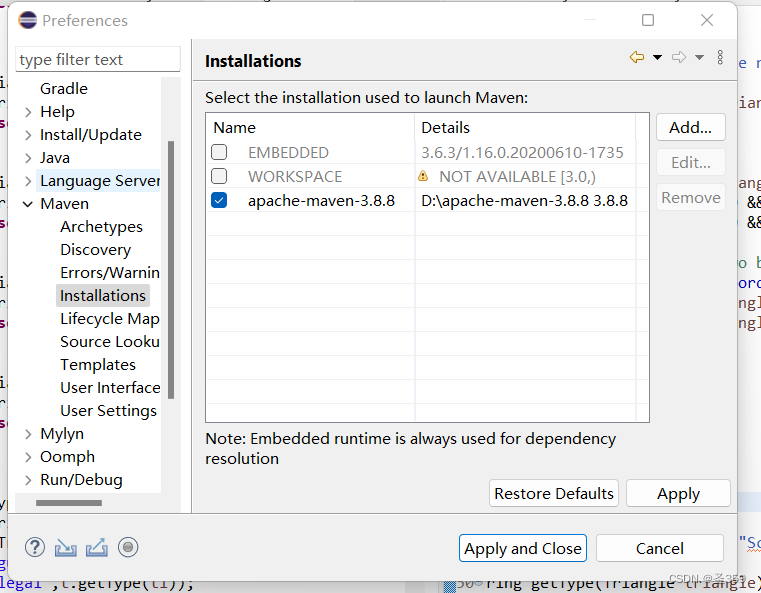Maximize the Preferences dialog
761x593 pixels.
tap(648, 20)
